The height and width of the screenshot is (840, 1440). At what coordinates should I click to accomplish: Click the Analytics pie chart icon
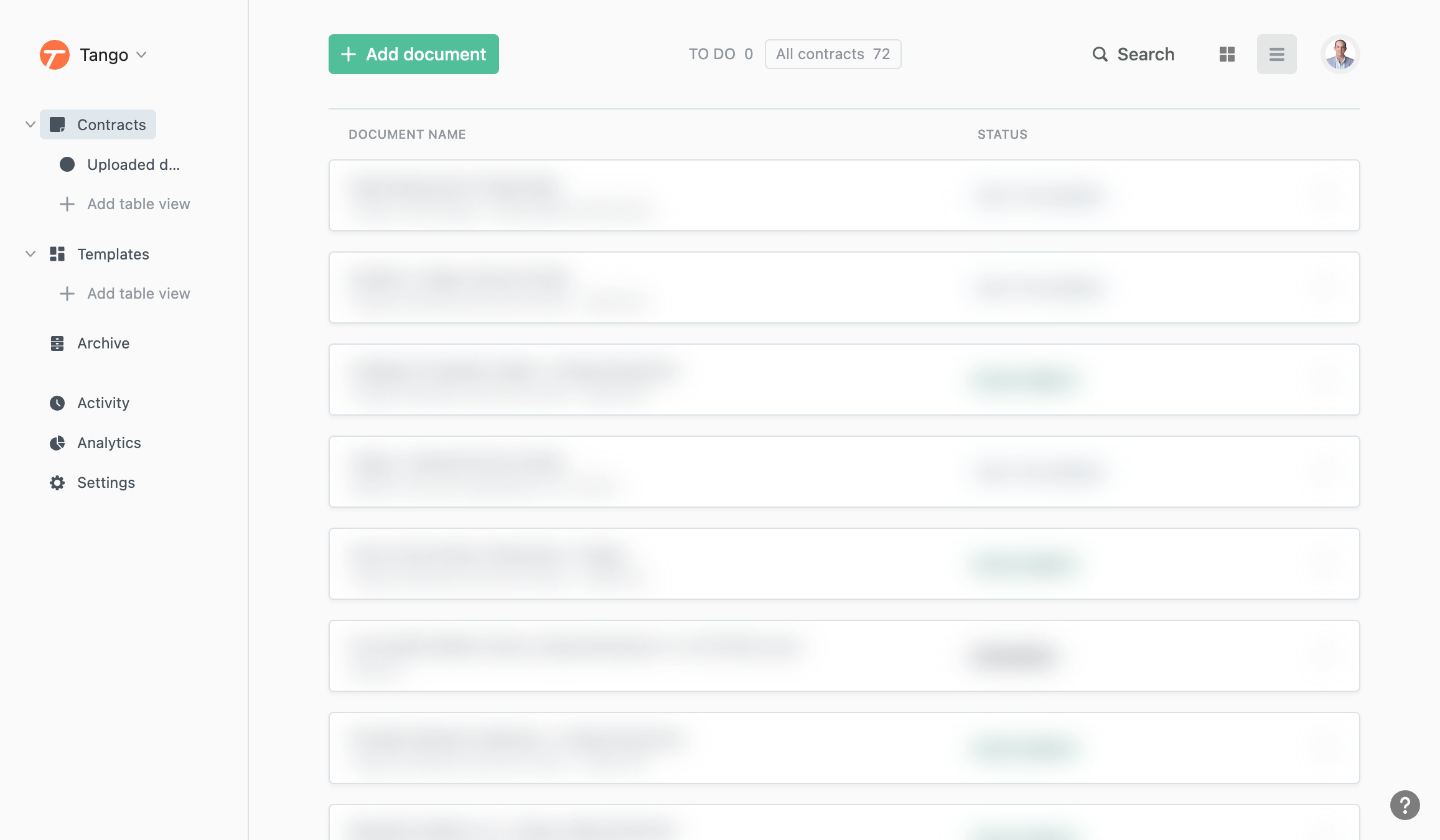[57, 443]
